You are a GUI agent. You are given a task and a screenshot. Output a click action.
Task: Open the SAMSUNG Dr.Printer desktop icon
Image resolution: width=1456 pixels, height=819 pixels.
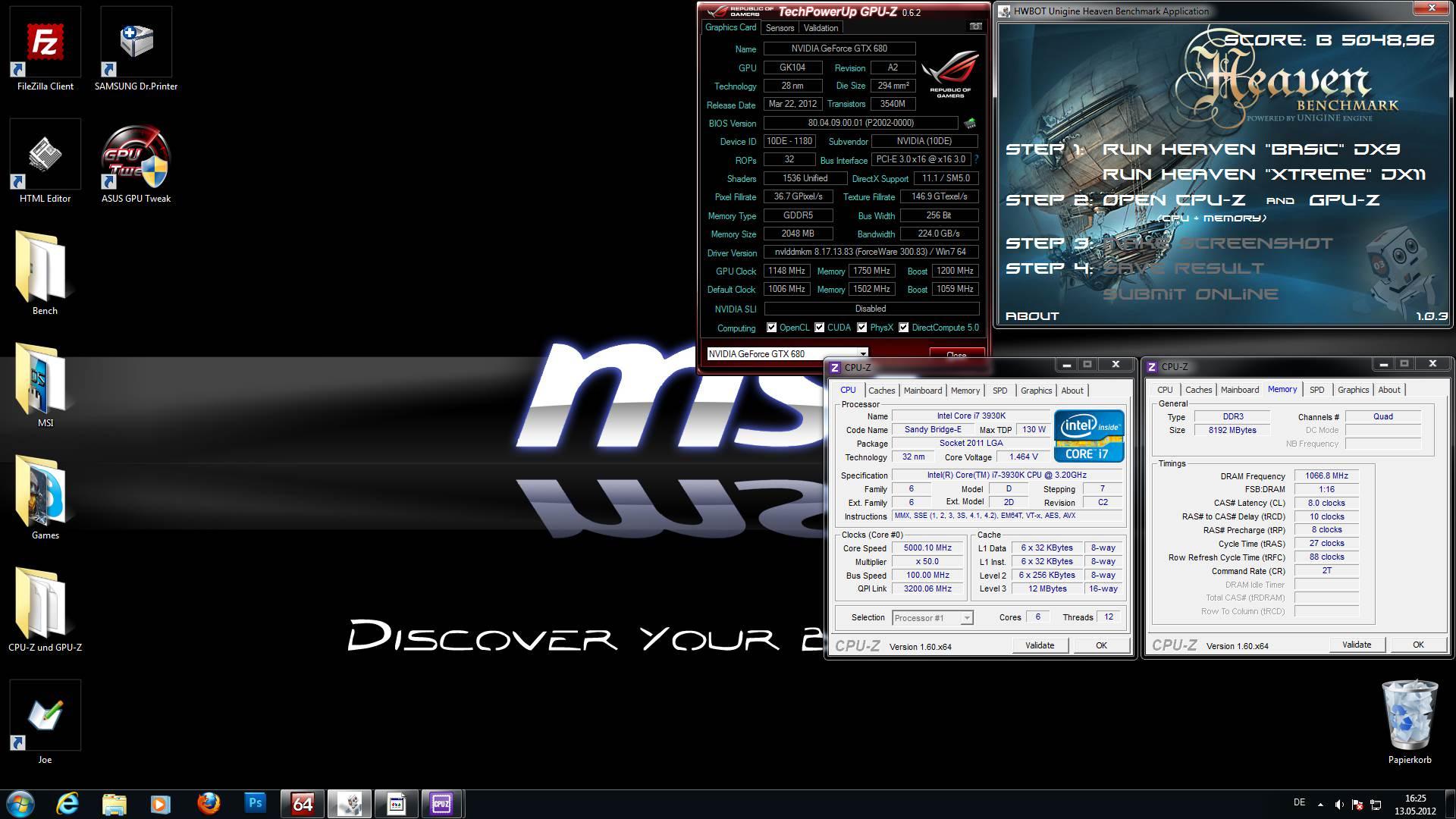click(x=136, y=49)
